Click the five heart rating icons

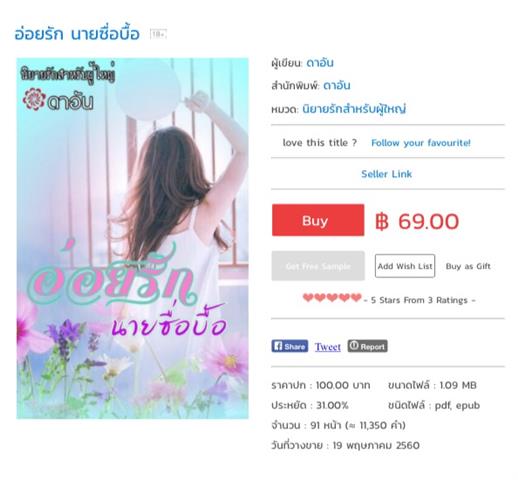pos(332,297)
